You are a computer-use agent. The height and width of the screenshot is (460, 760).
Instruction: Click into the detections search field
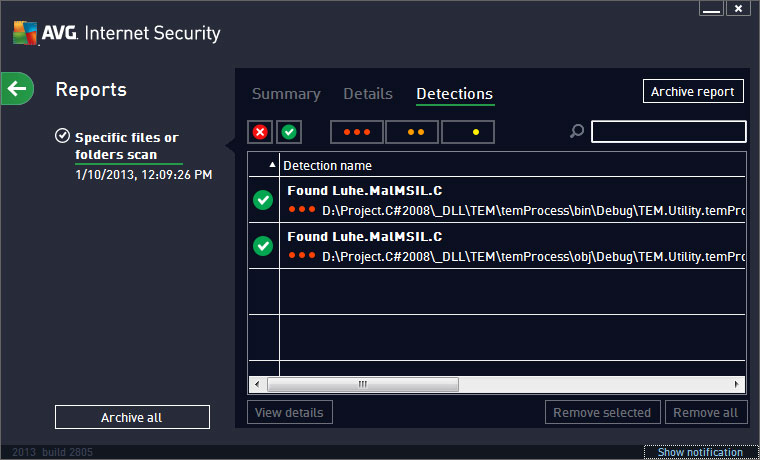click(x=668, y=132)
